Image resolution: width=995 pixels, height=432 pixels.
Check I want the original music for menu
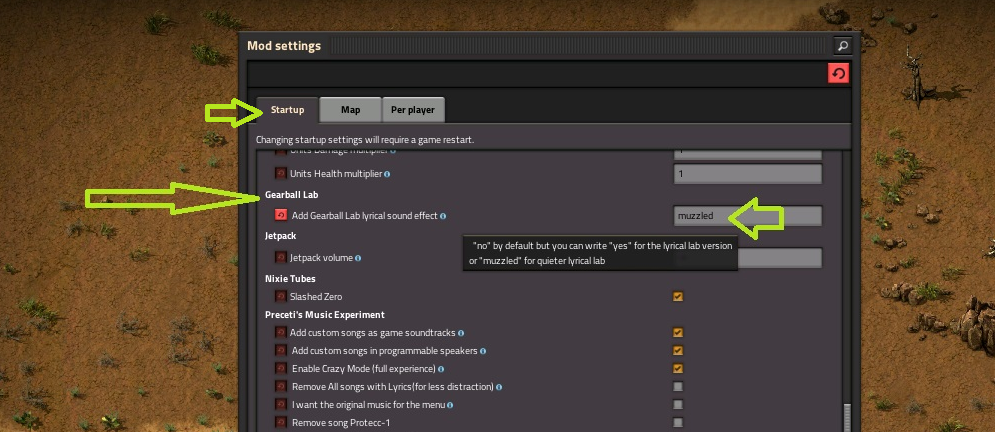coord(678,404)
